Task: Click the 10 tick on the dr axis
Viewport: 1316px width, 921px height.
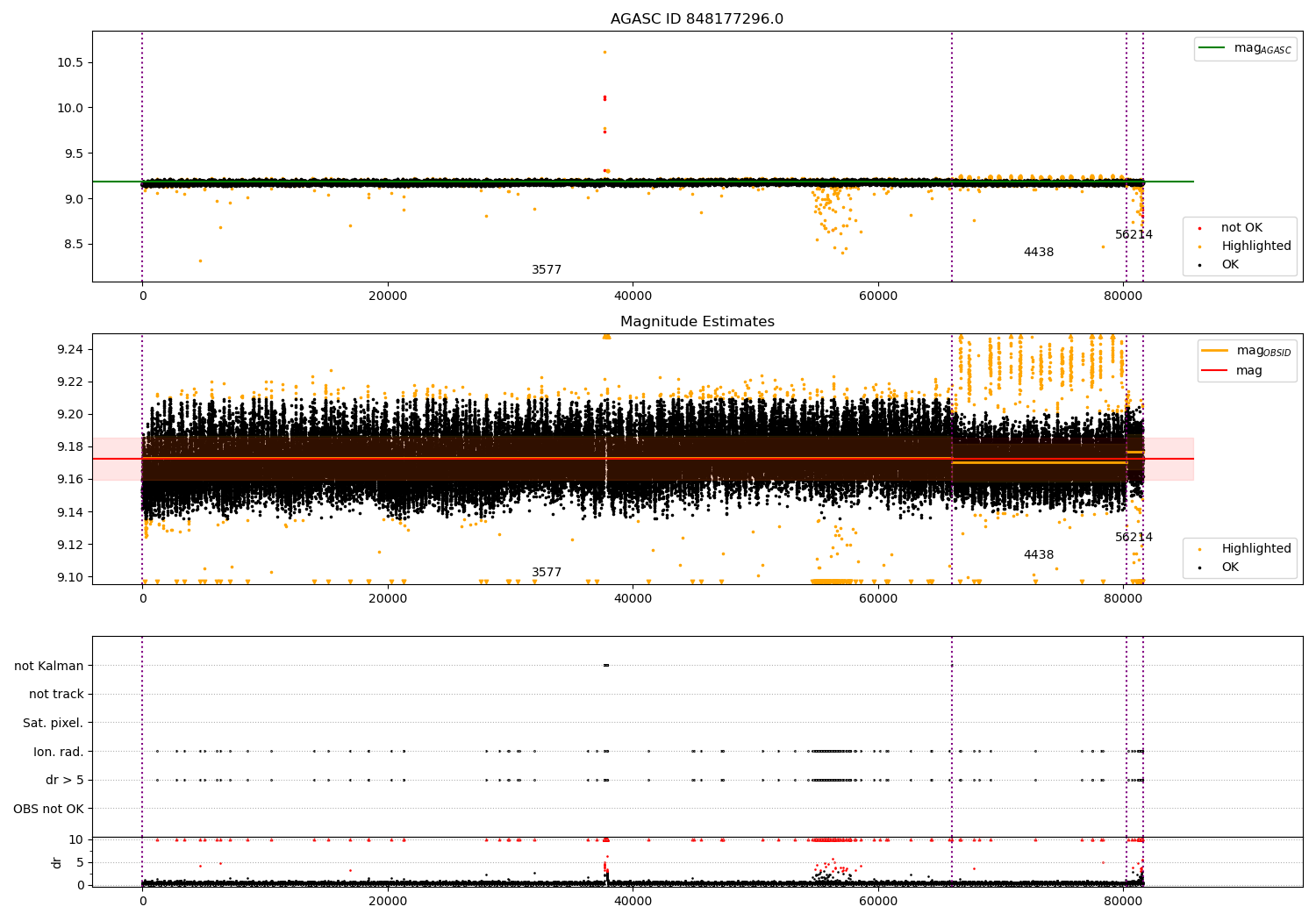Action: pyautogui.click(x=76, y=839)
